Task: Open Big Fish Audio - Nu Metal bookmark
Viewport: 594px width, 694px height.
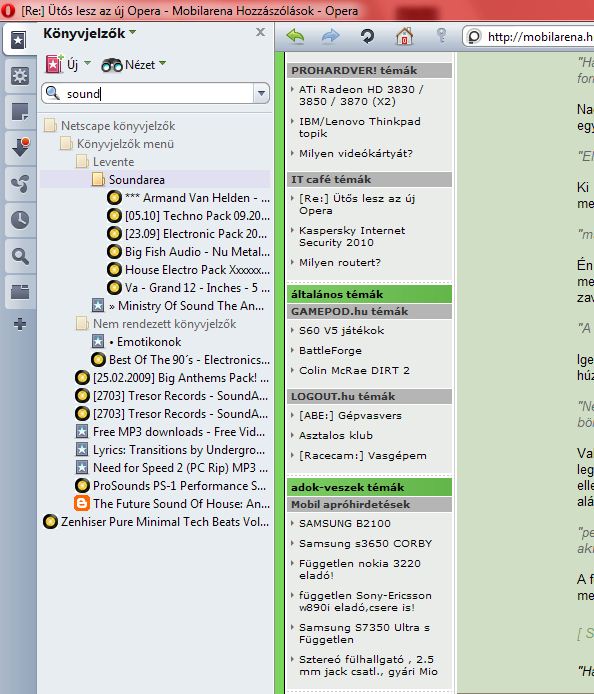Action: coord(189,252)
